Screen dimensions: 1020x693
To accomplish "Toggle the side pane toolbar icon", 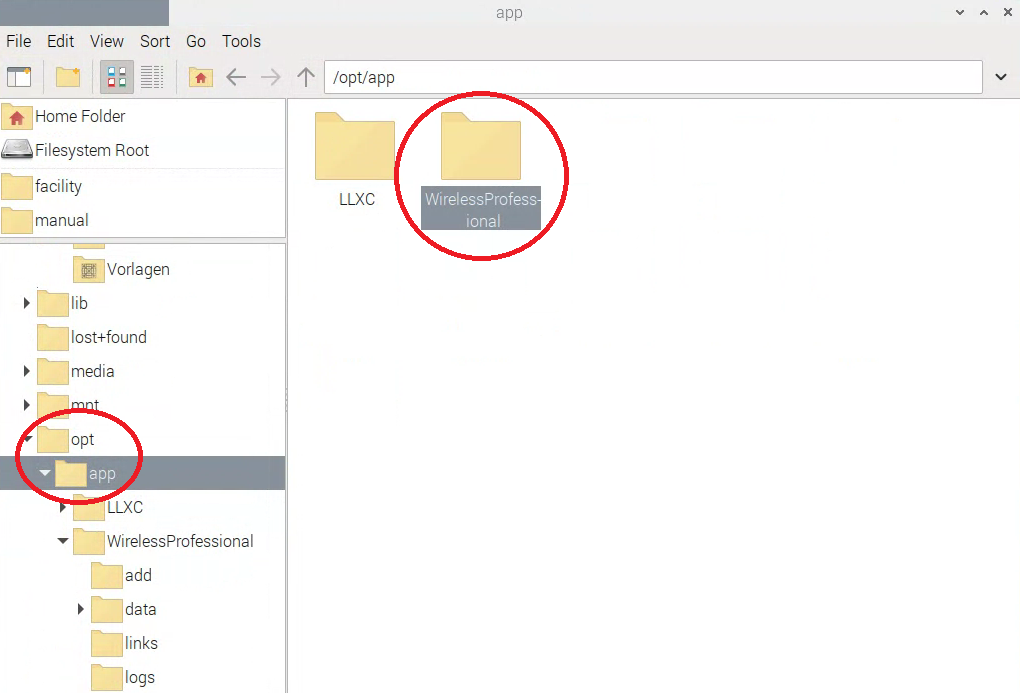I will click(x=19, y=77).
